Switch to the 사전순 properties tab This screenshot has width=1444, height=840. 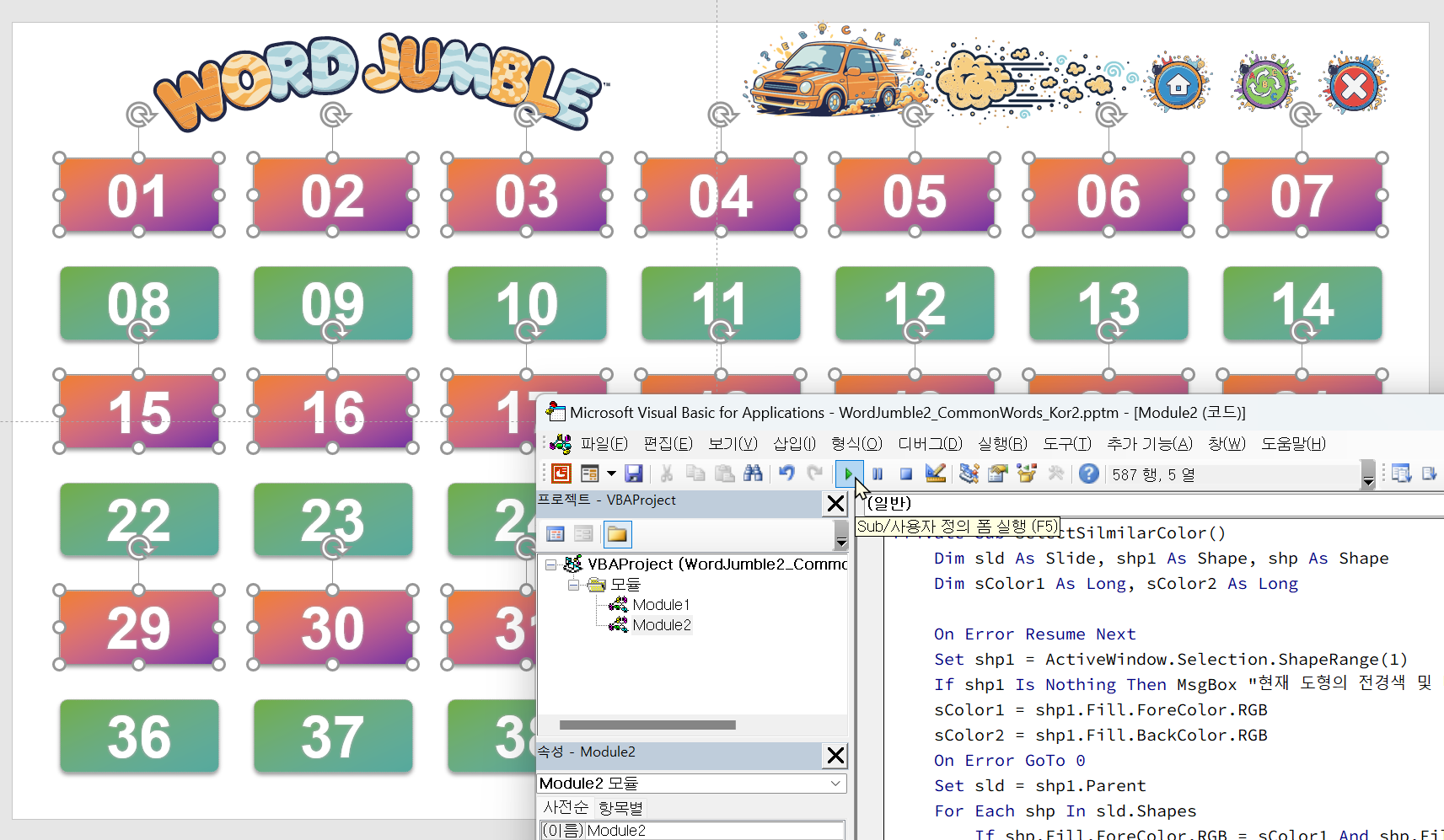click(x=566, y=807)
